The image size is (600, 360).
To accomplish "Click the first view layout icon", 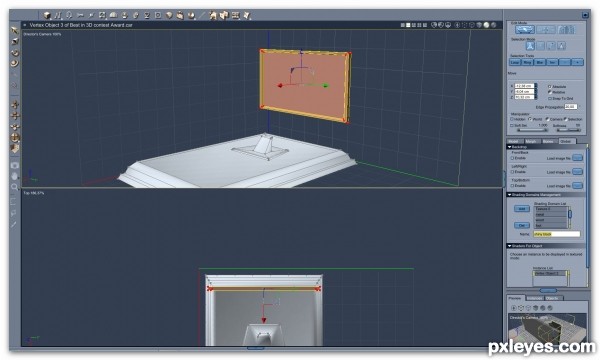I will tap(403, 25).
